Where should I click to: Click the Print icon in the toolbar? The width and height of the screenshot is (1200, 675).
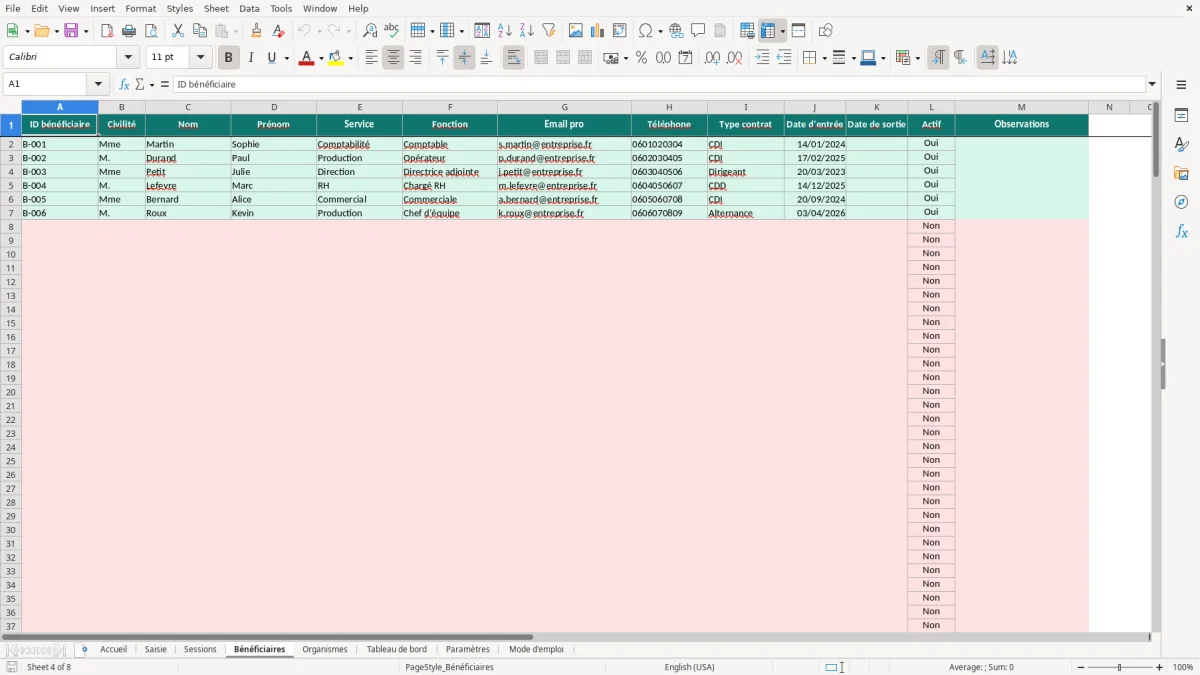coord(129,31)
